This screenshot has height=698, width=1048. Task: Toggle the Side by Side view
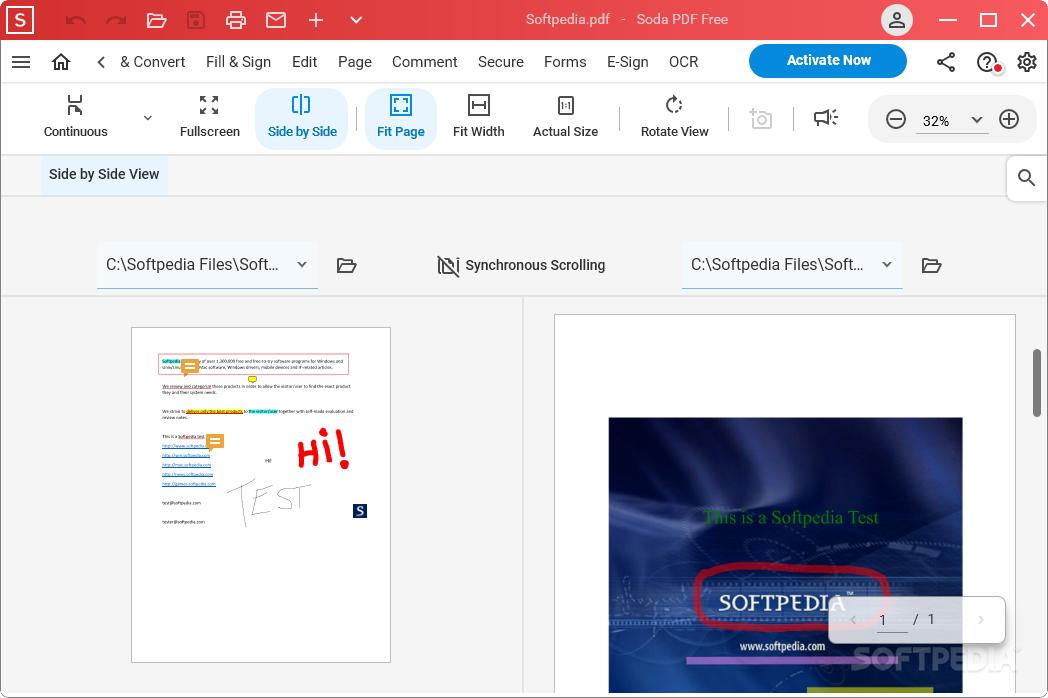coord(302,118)
